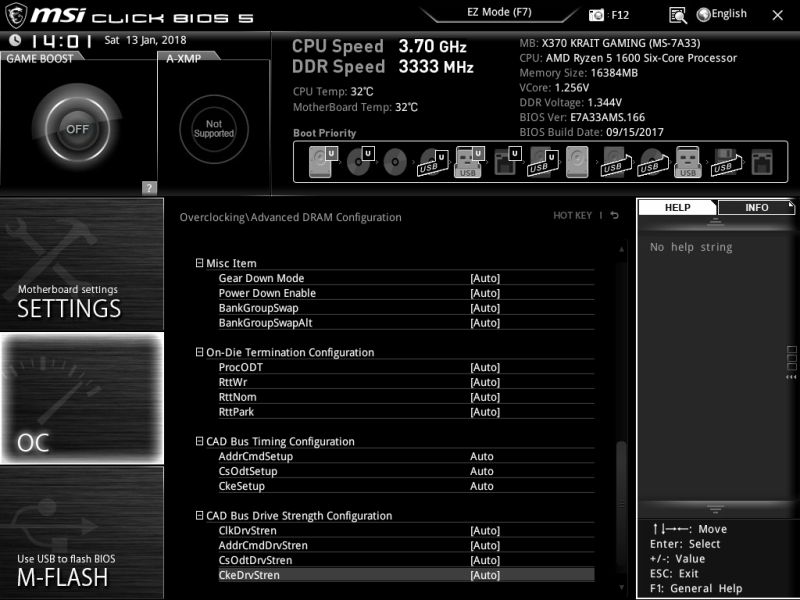This screenshot has width=800, height=600.
Task: Select the plain CD/DVD boot device icon
Action: pos(395,162)
